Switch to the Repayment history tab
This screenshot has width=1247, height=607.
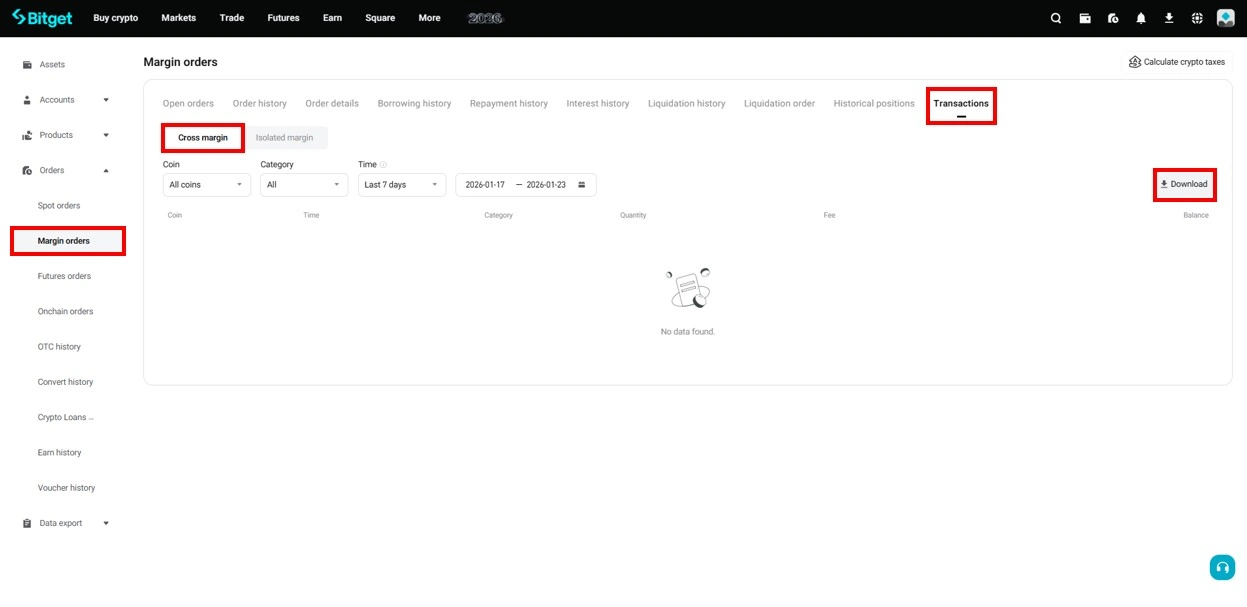(x=509, y=104)
